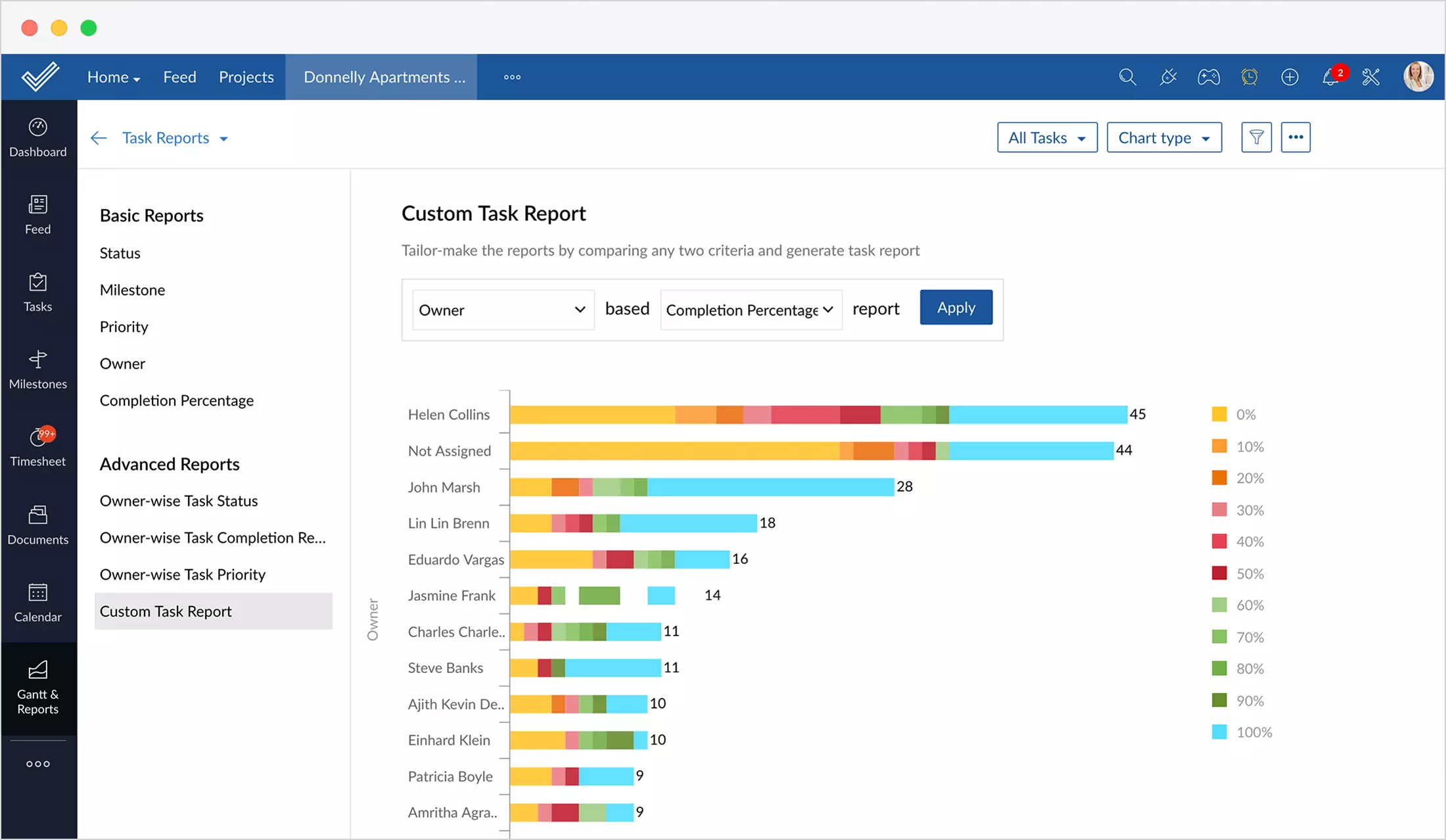Click the notifications bell icon
1446x840 pixels.
(x=1330, y=78)
